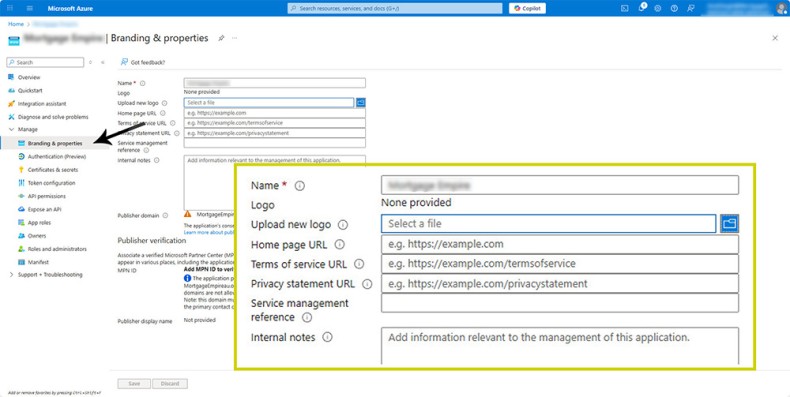Click Home page URL field in enlarged inset
The height and width of the screenshot is (397, 790).
click(x=560, y=244)
